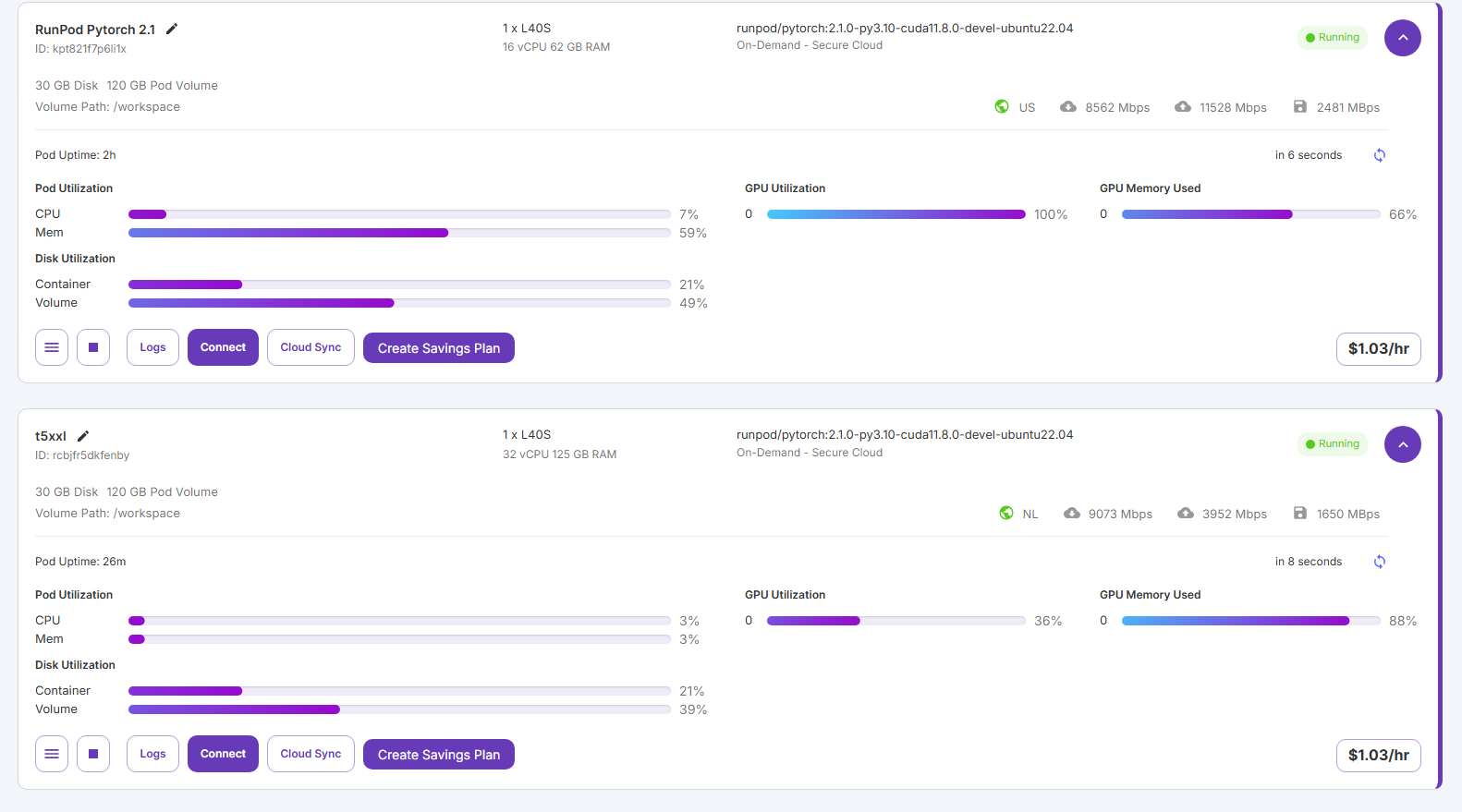
Task: Refresh the RunPod Pytorch 2.1 pod stats
Action: pos(1379,155)
